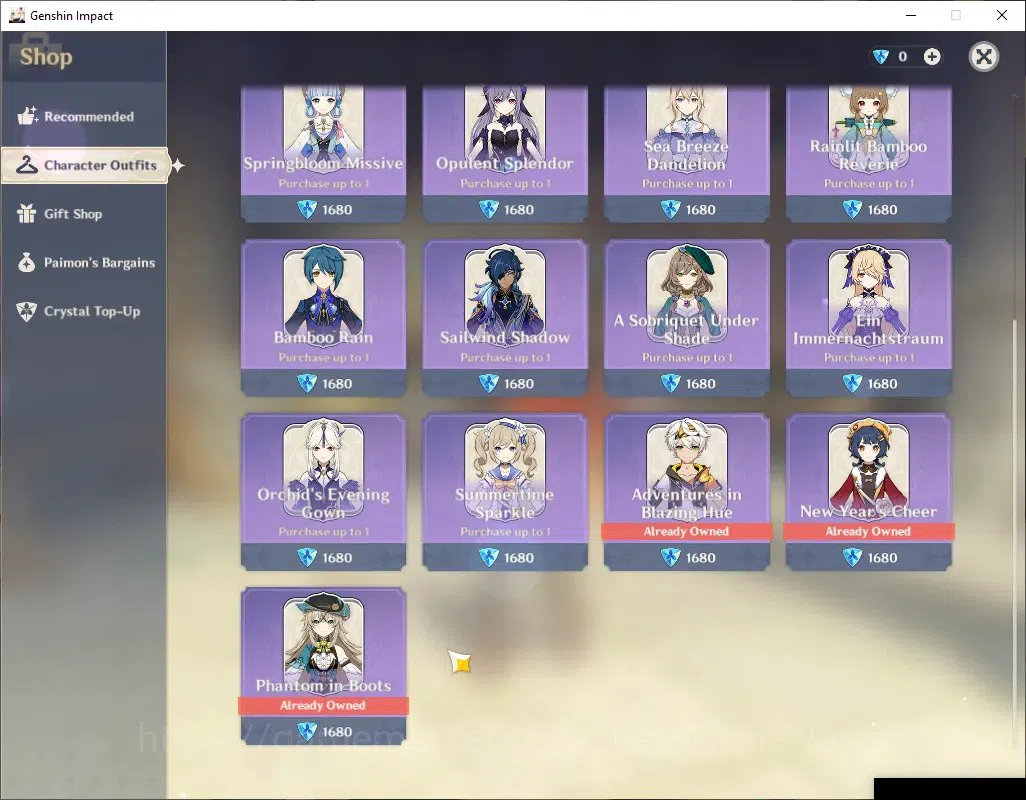This screenshot has width=1026, height=800.
Task: Choose the Sailwind Shadow outfit portrait
Action: point(505,293)
